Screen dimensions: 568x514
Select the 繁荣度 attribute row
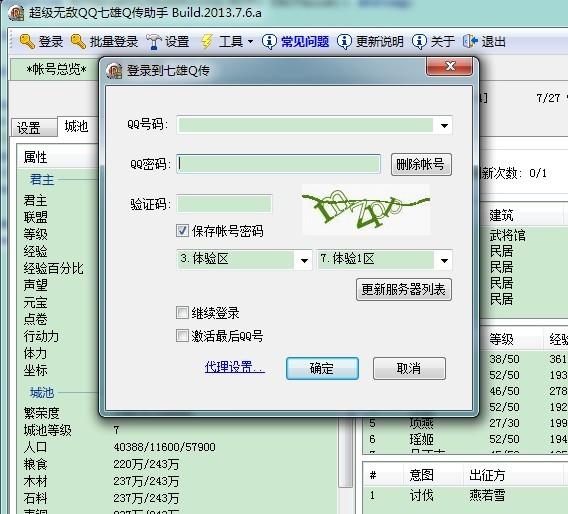41,413
